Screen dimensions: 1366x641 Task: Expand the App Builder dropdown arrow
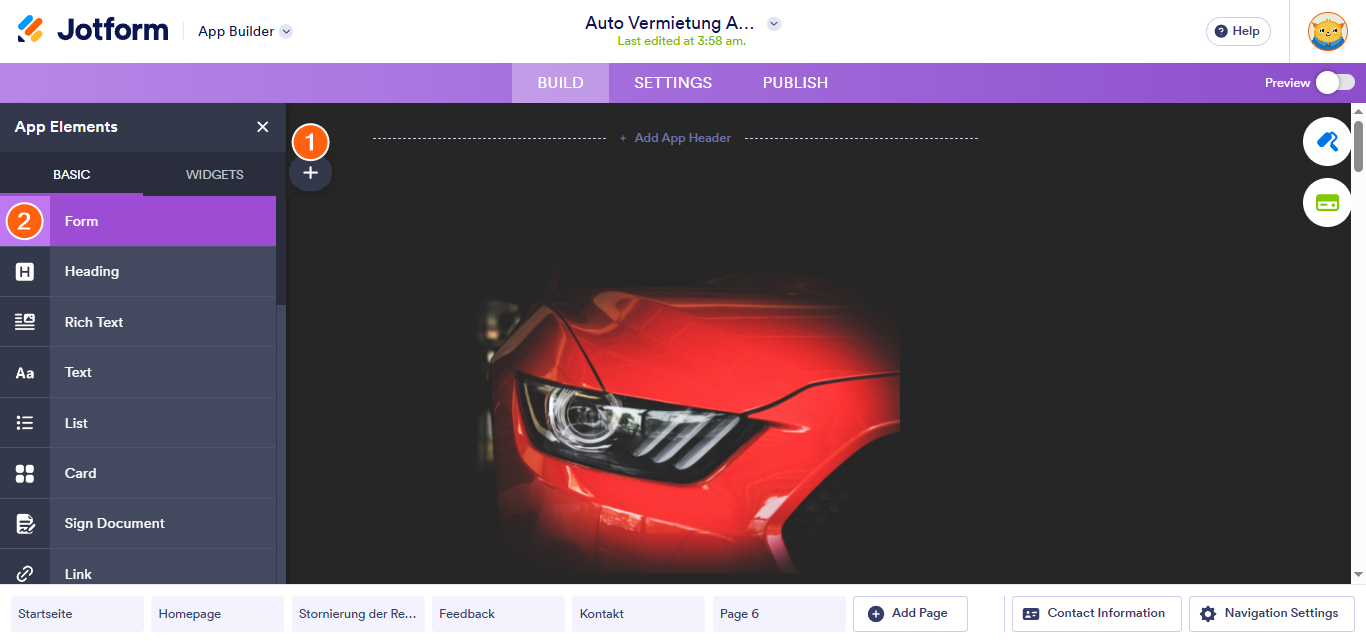coord(286,32)
